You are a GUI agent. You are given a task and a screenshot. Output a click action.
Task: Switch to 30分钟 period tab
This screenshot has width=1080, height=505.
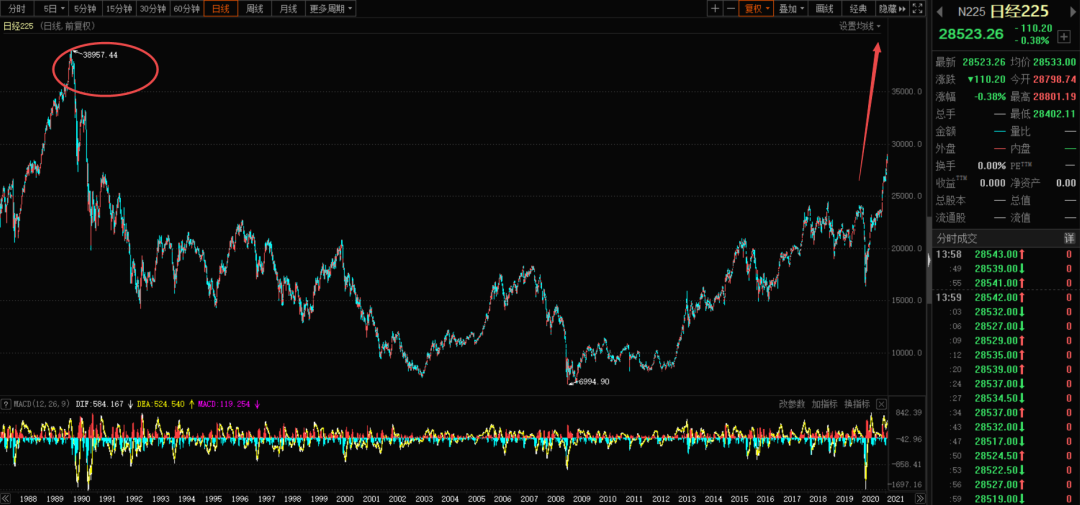coord(153,9)
